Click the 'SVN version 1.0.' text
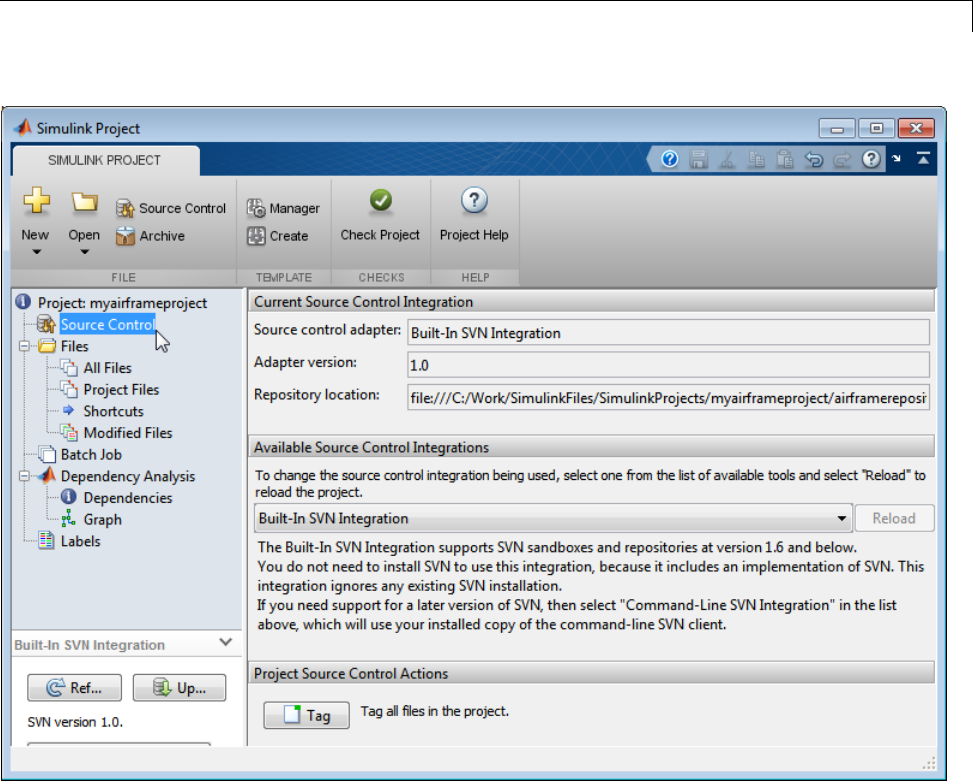The width and height of the screenshot is (973, 781). tap(75, 723)
